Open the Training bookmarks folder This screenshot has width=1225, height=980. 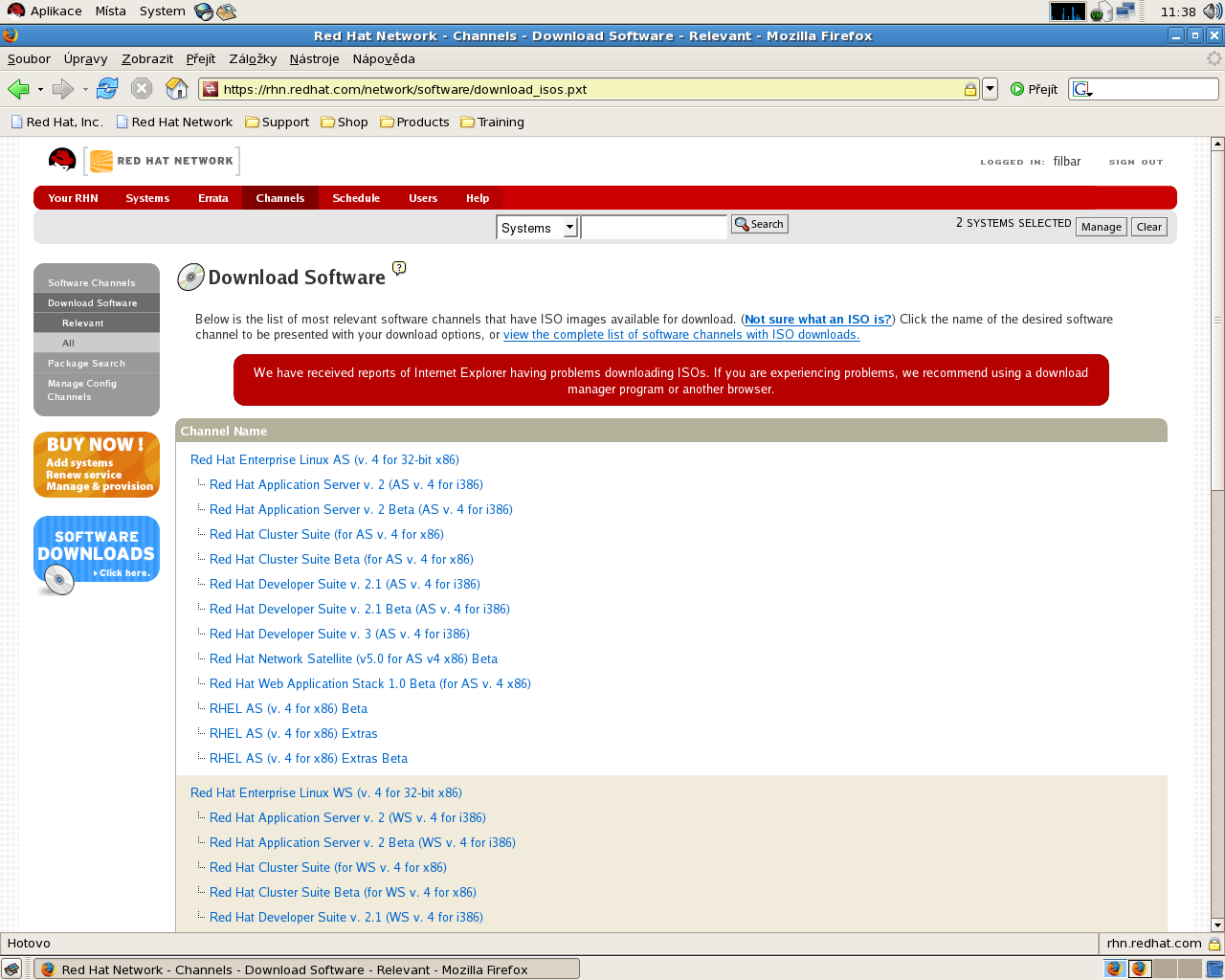click(x=493, y=122)
